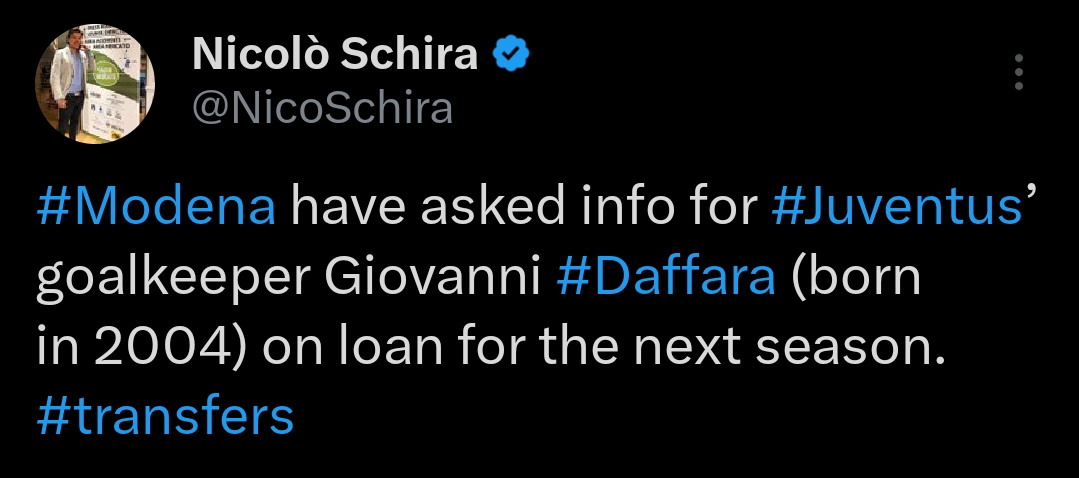Click the word "goalkeeper" in the tweet
Image resolution: width=1079 pixels, height=478 pixels.
pyautogui.click(x=173, y=280)
